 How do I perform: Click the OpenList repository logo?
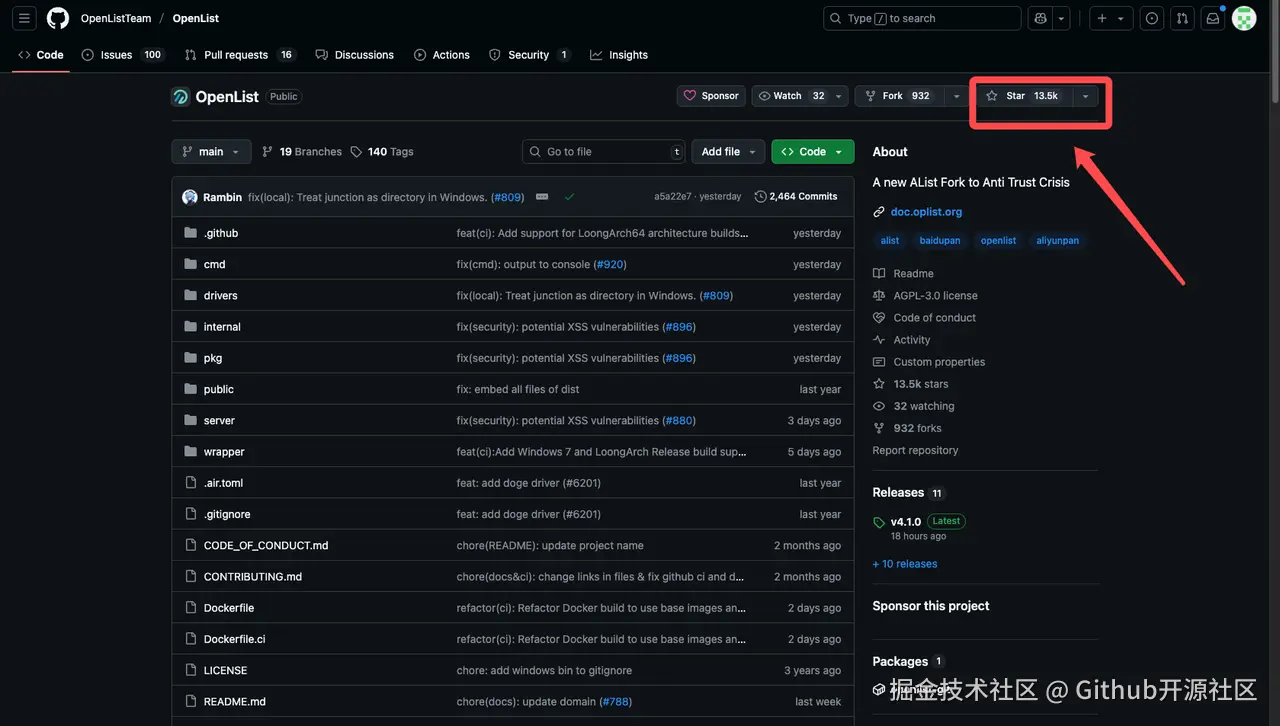pos(181,97)
